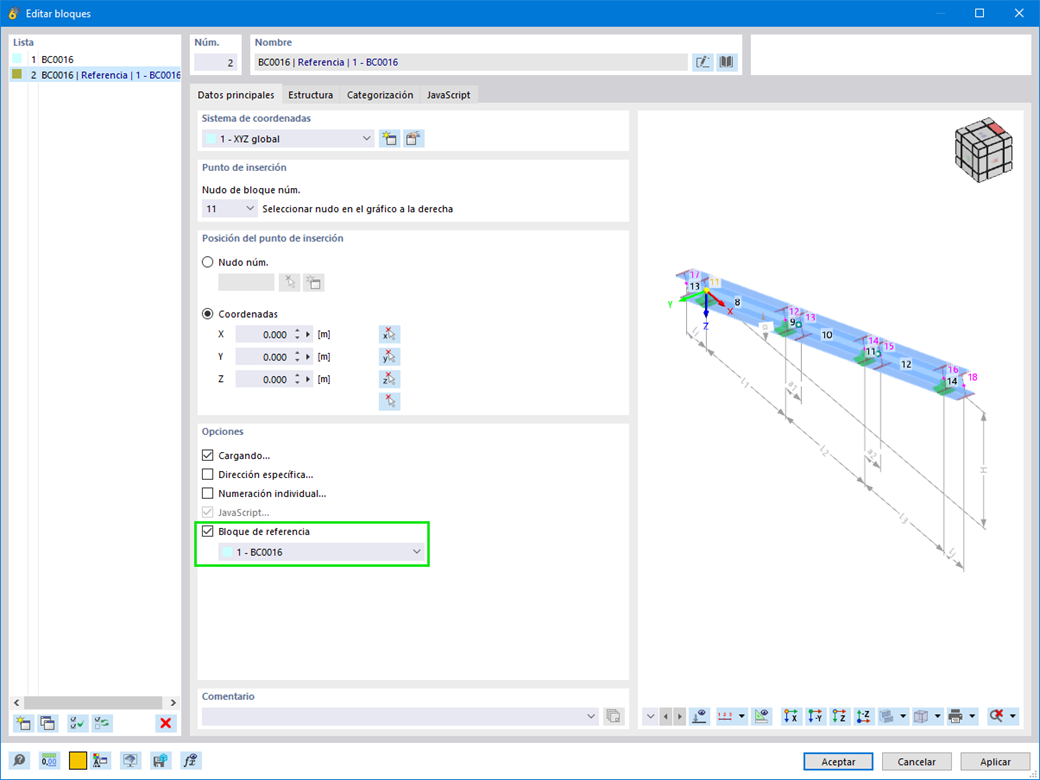Click the list horizontal scrollbar left arrow
Screen dimensions: 1040x780
coord(17,702)
